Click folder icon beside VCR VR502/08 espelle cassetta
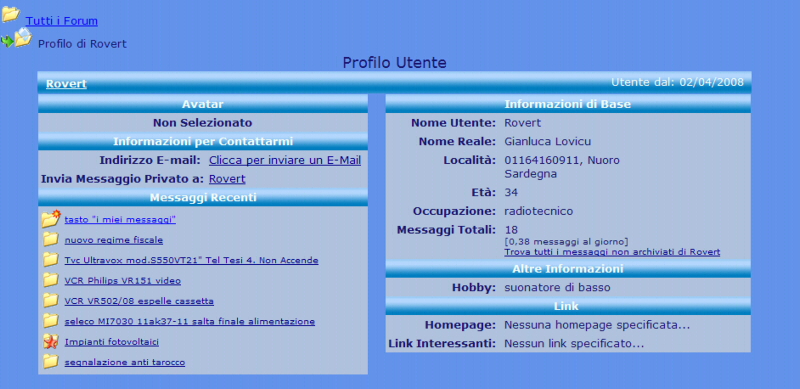Image resolution: width=800 pixels, height=389 pixels. [x=51, y=301]
